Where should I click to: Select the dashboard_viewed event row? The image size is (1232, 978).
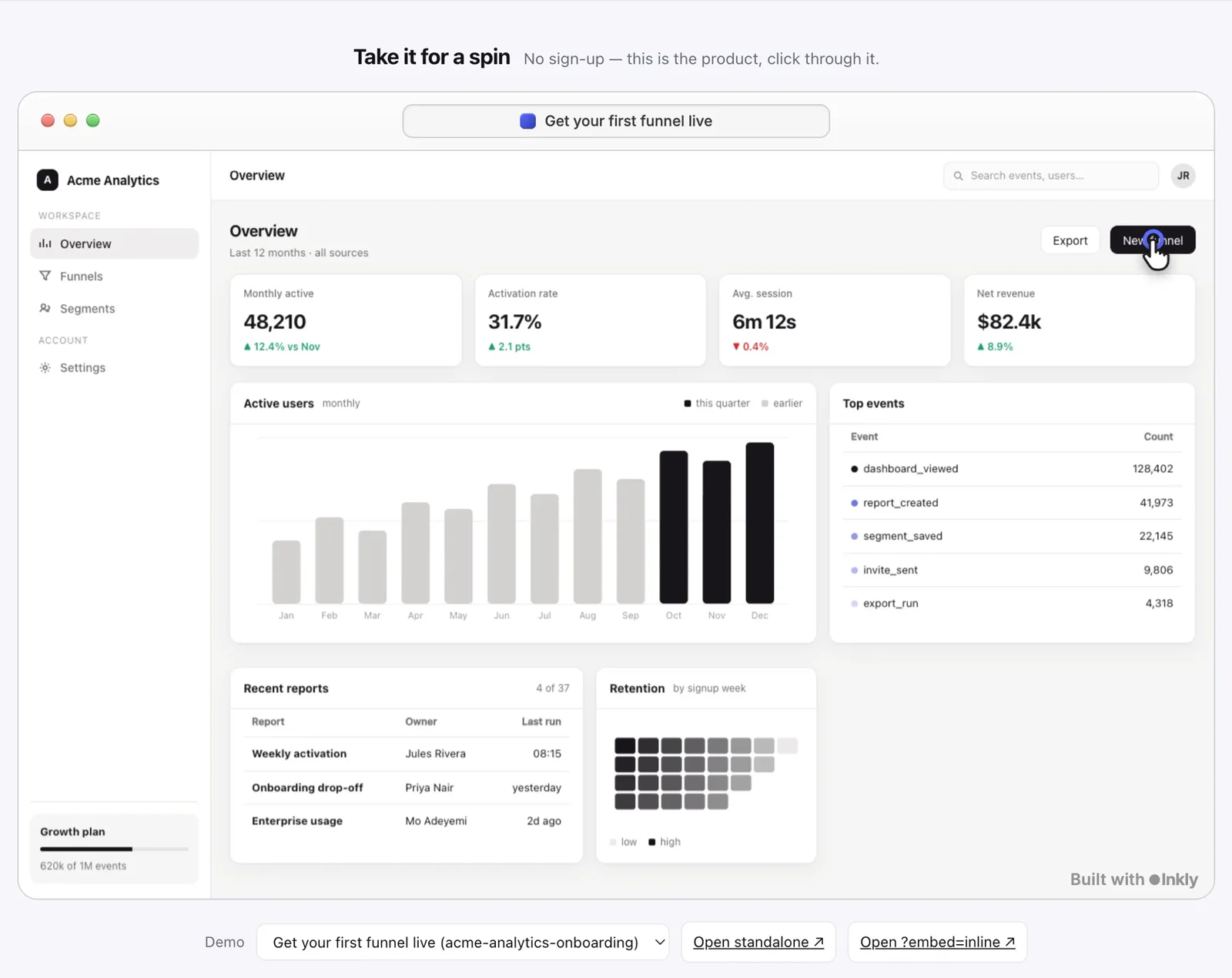pyautogui.click(x=1012, y=468)
